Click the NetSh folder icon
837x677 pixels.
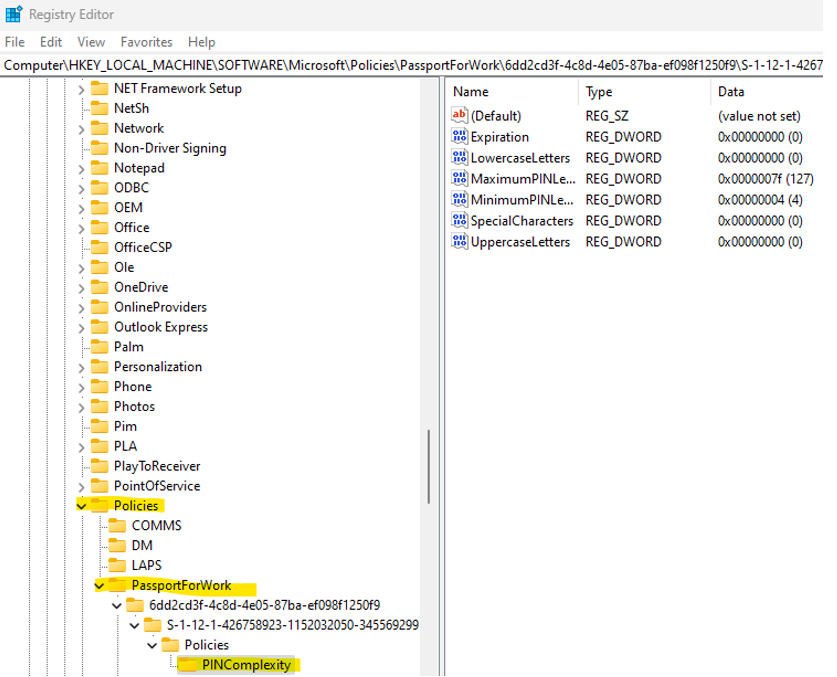click(x=99, y=108)
